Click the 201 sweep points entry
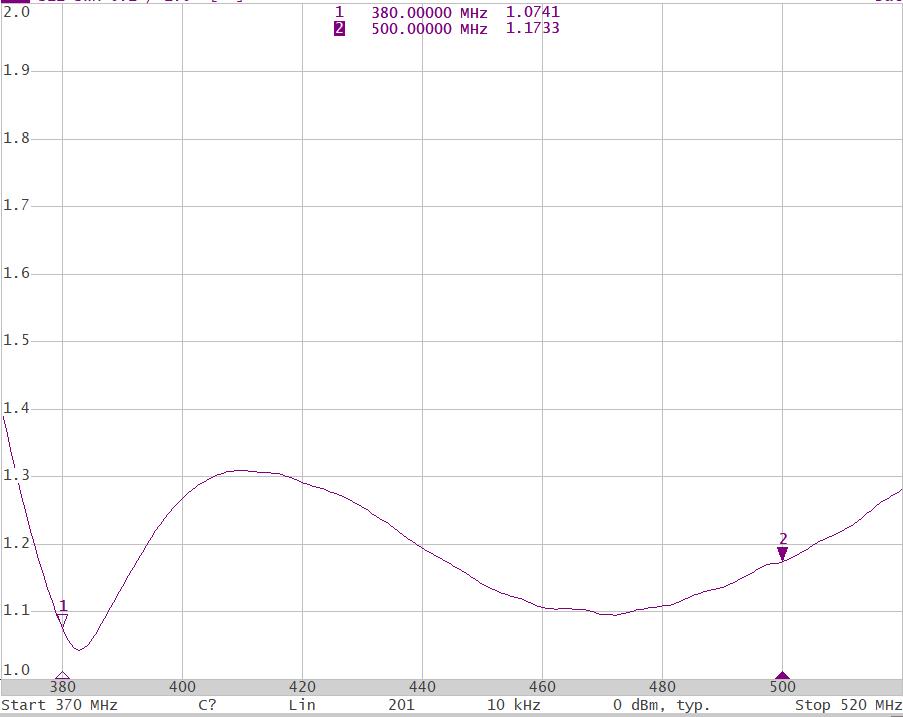Image resolution: width=903 pixels, height=717 pixels. (x=401, y=705)
